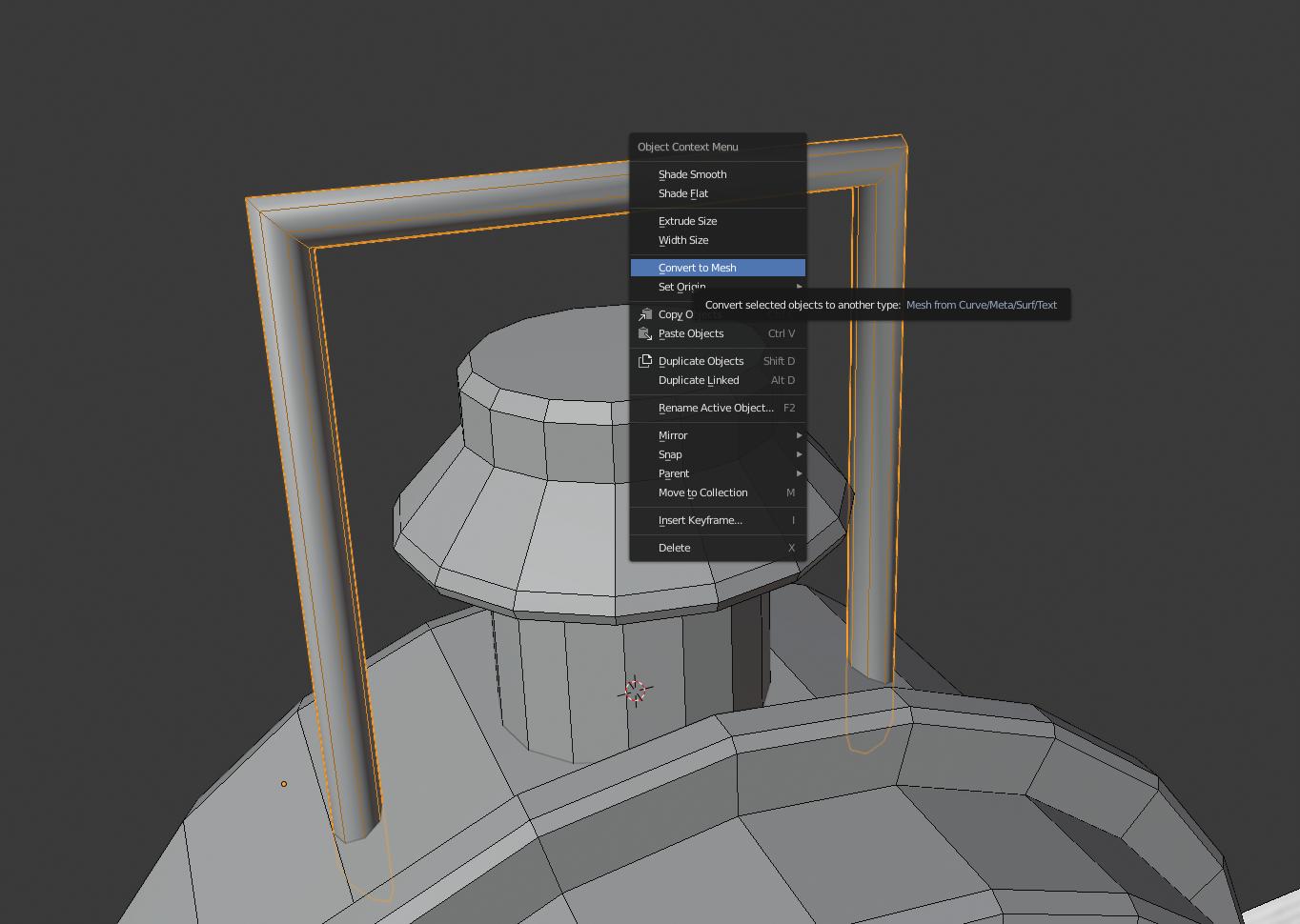Choose Duplicate Linked
Image resolution: width=1300 pixels, height=924 pixels.
click(x=718, y=380)
